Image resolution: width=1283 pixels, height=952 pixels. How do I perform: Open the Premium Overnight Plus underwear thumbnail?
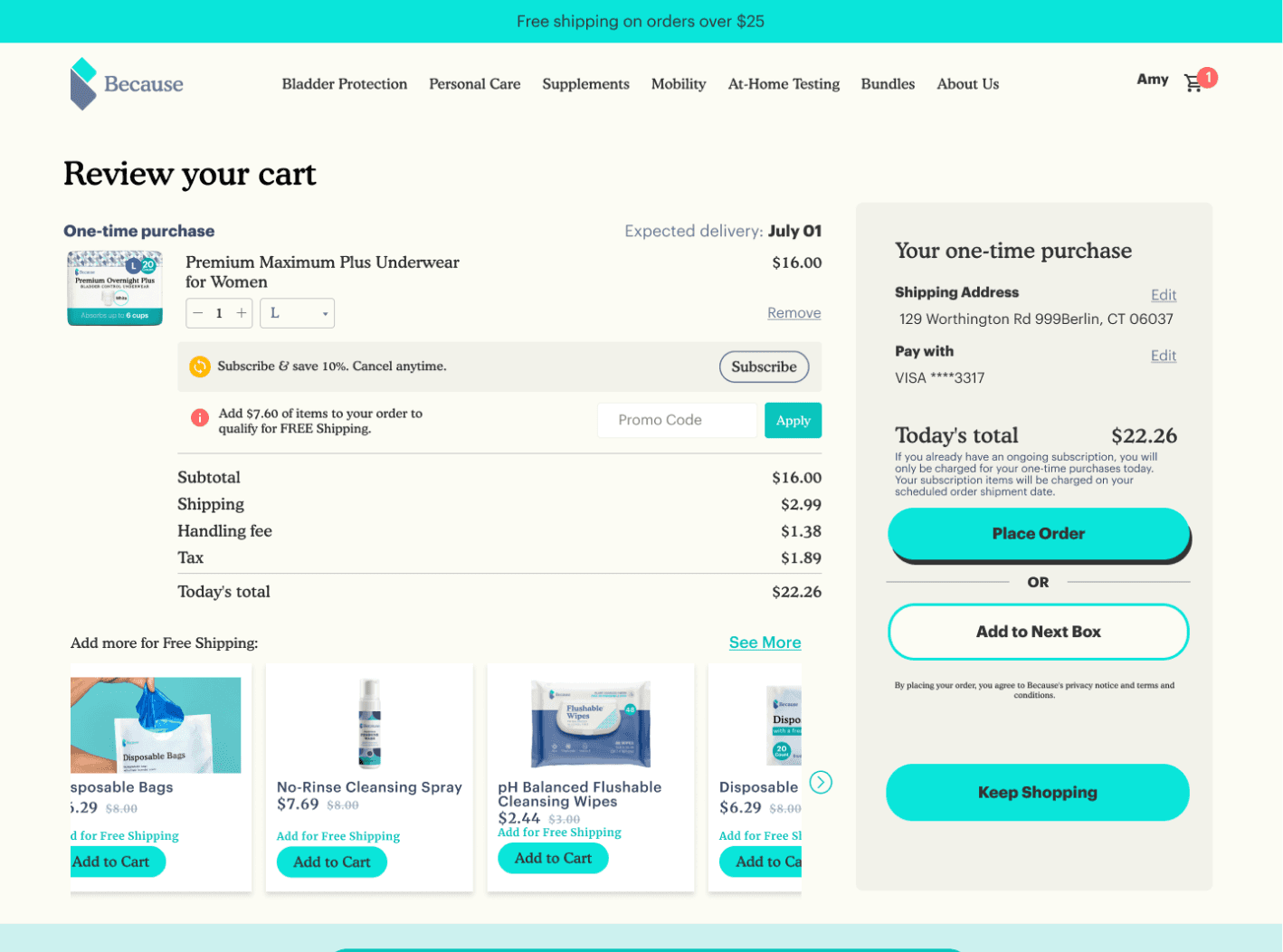coord(115,288)
